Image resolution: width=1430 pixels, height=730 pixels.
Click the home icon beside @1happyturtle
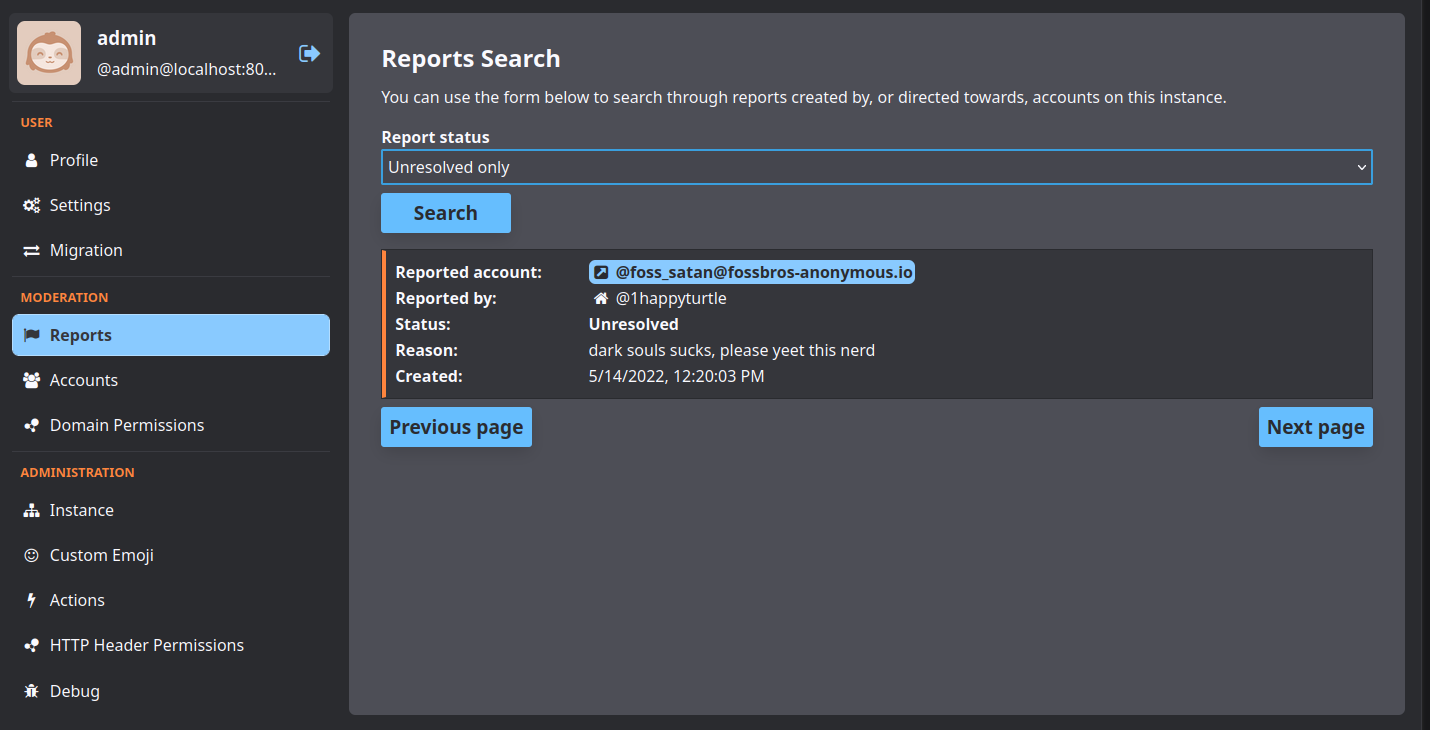click(x=600, y=297)
